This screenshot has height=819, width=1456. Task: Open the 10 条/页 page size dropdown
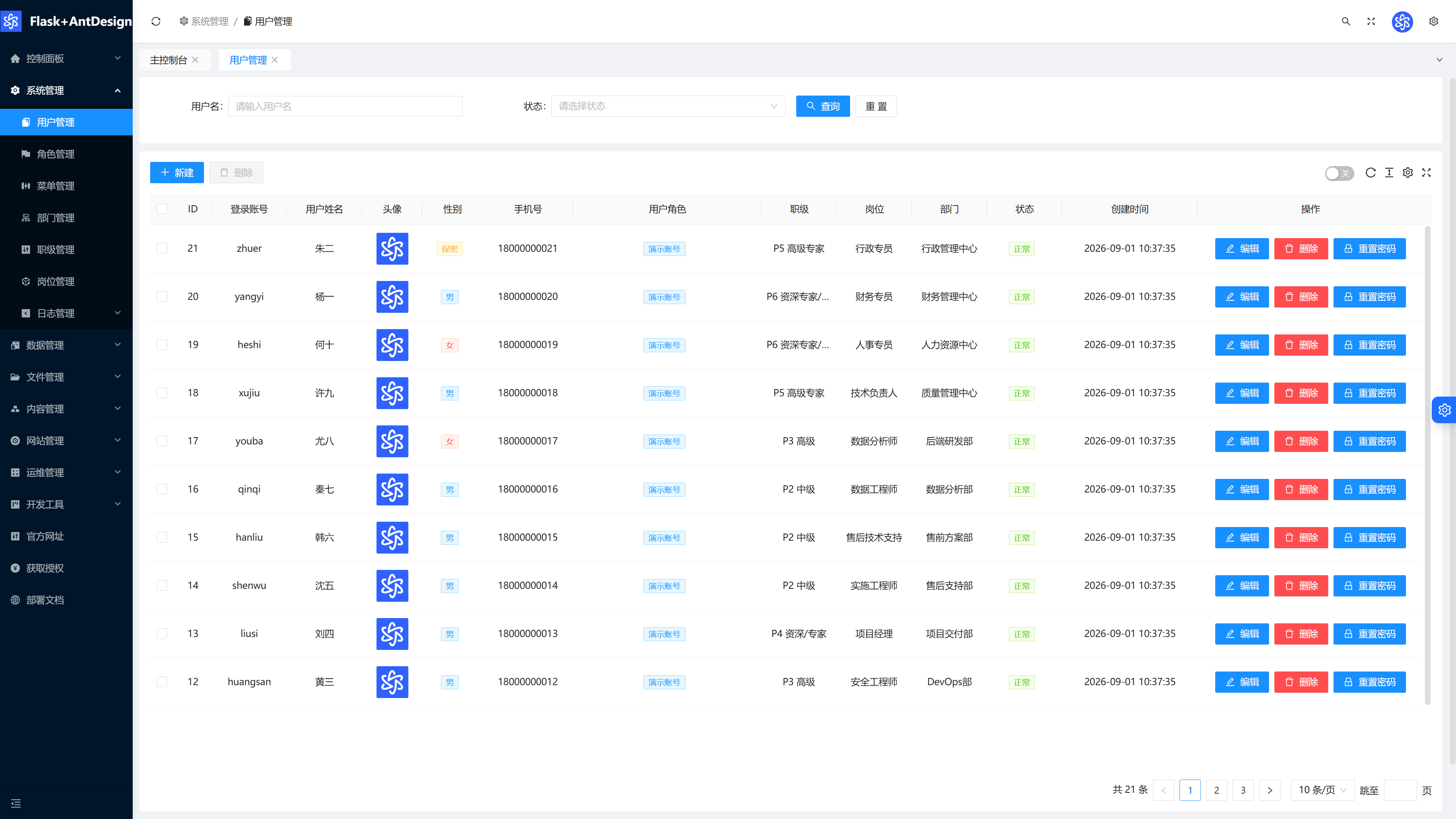coord(1322,790)
